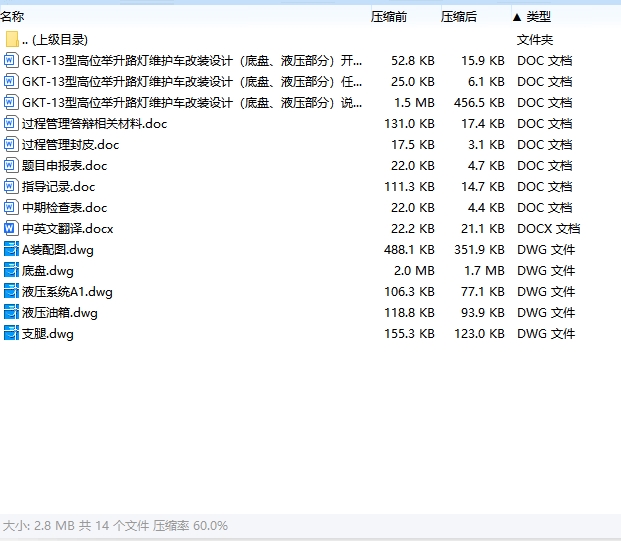Click the 1.7 MB compressed size cell
This screenshot has height=541, width=621.
coord(484,270)
